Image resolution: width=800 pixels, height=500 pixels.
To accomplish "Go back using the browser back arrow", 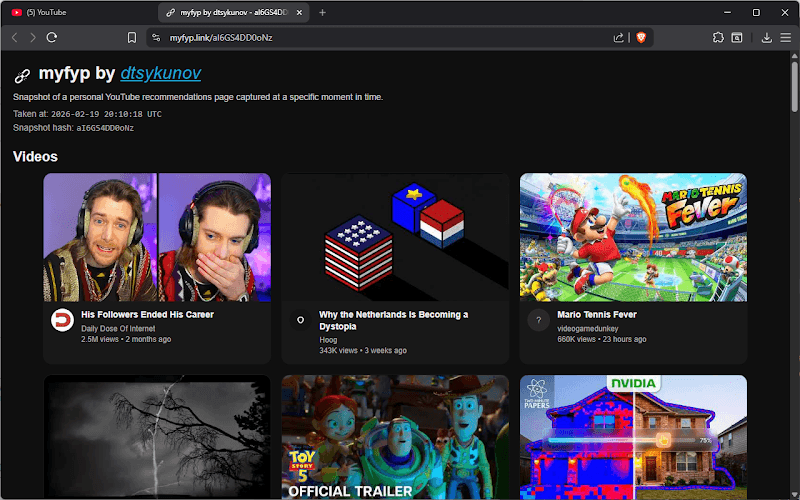I will (x=15, y=38).
